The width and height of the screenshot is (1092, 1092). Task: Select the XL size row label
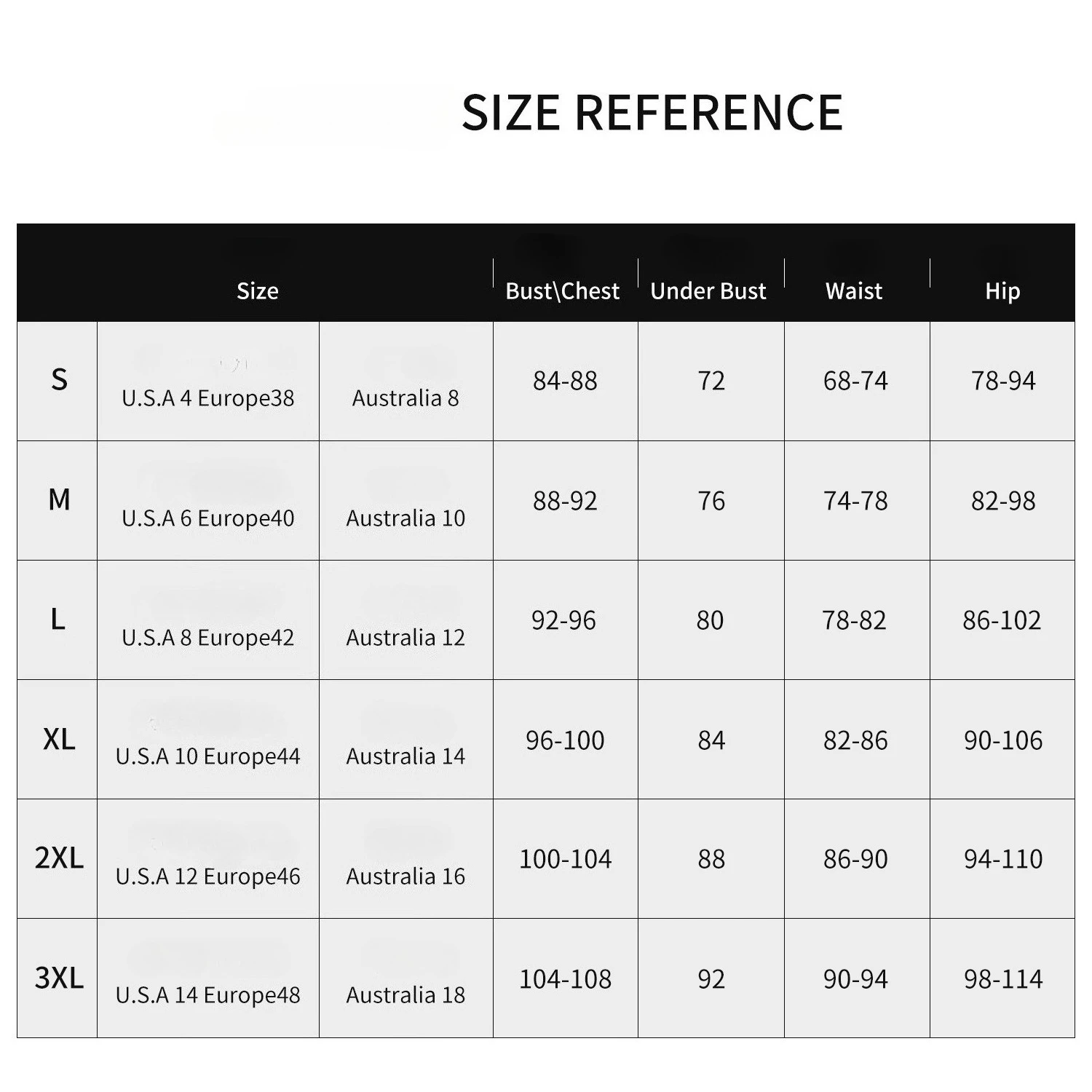click(59, 740)
